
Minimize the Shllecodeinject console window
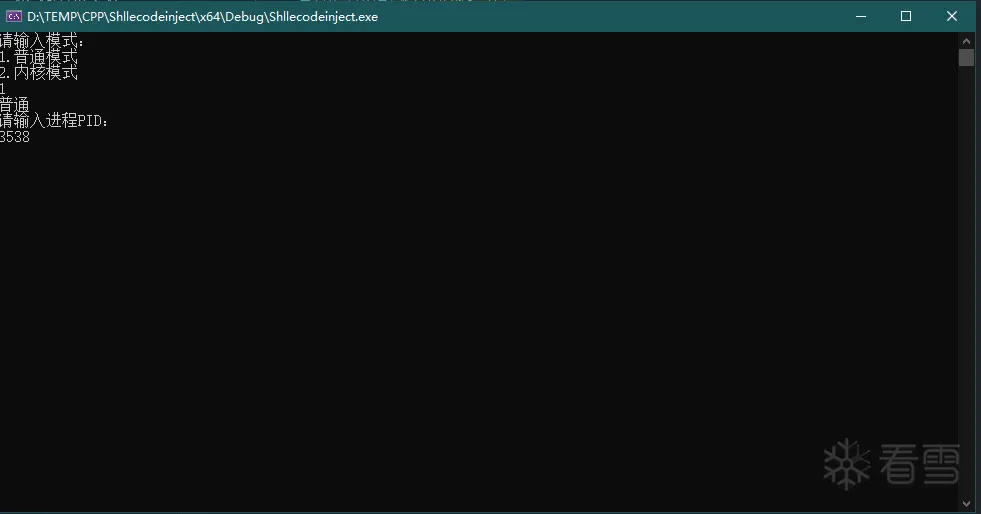click(861, 16)
